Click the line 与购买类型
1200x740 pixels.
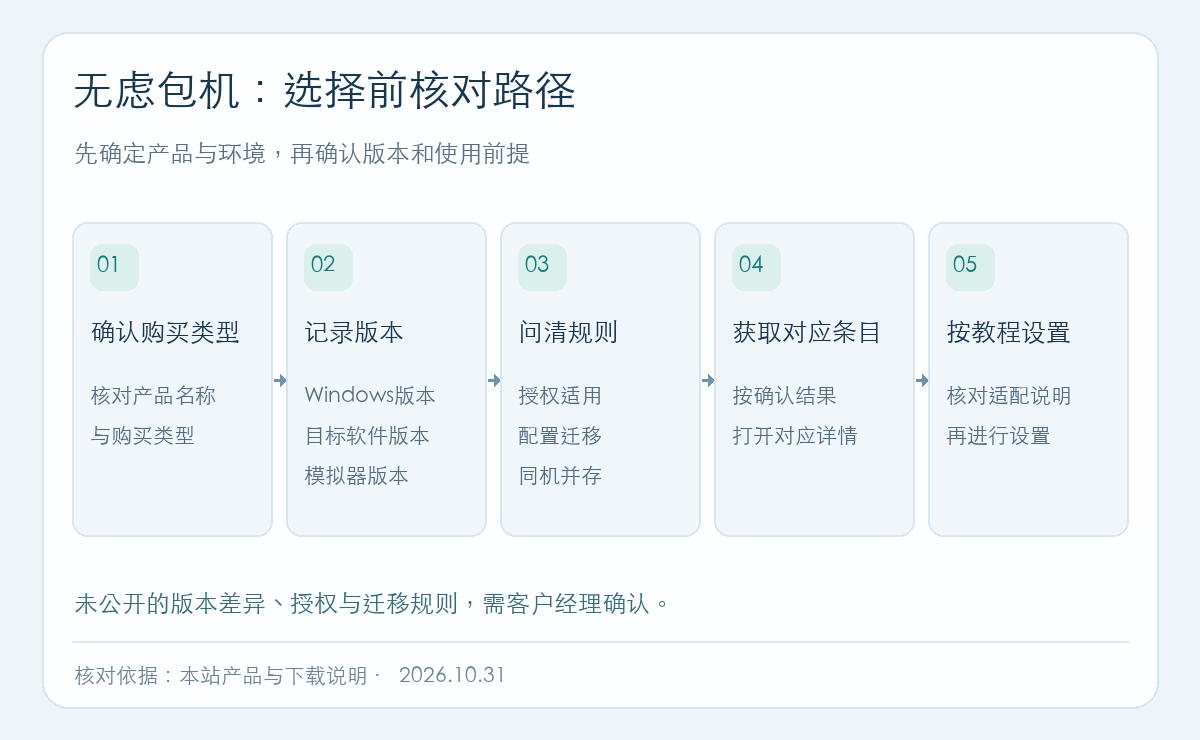pyautogui.click(x=143, y=435)
